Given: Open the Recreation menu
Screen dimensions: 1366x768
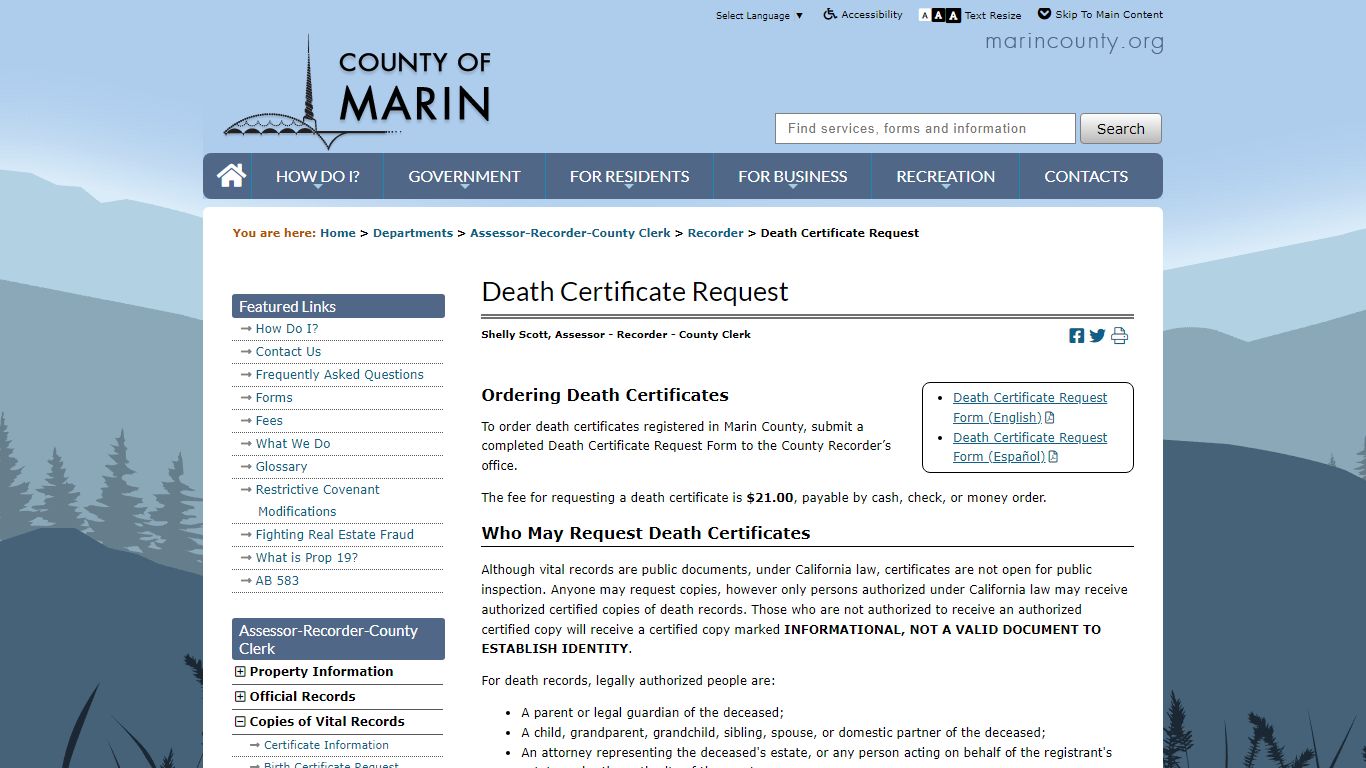Looking at the screenshot, I should [x=945, y=176].
